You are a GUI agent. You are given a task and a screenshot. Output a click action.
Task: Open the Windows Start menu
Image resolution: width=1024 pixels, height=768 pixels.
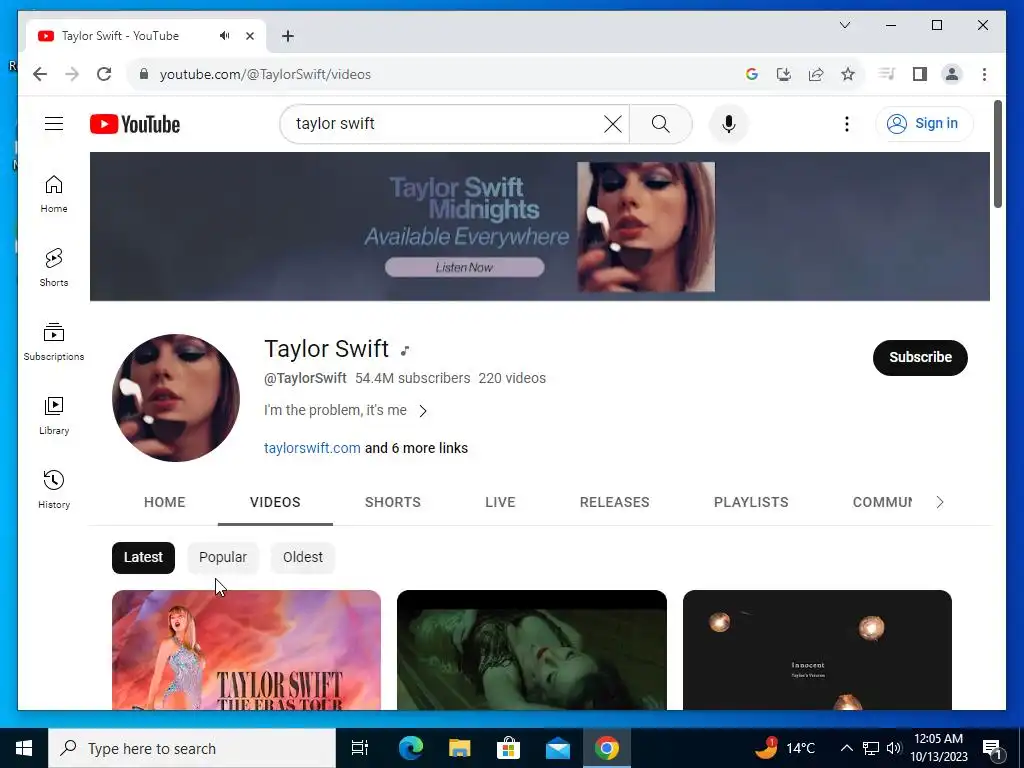pos(24,748)
